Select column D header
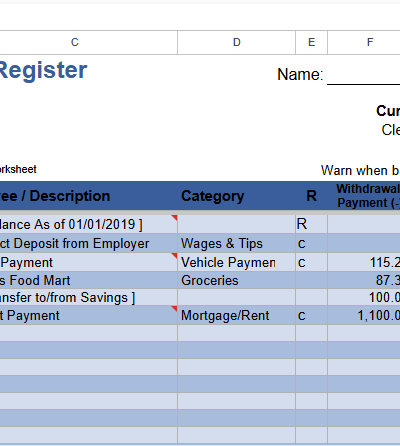Screen dimensions: 400x446 [236, 42]
